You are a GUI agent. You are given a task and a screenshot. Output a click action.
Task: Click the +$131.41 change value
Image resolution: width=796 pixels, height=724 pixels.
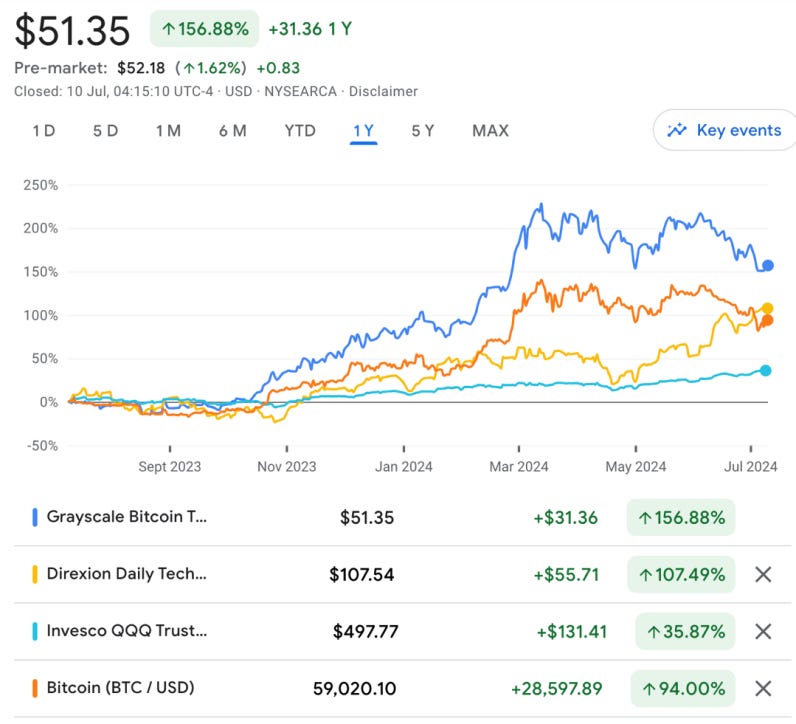pyautogui.click(x=572, y=632)
